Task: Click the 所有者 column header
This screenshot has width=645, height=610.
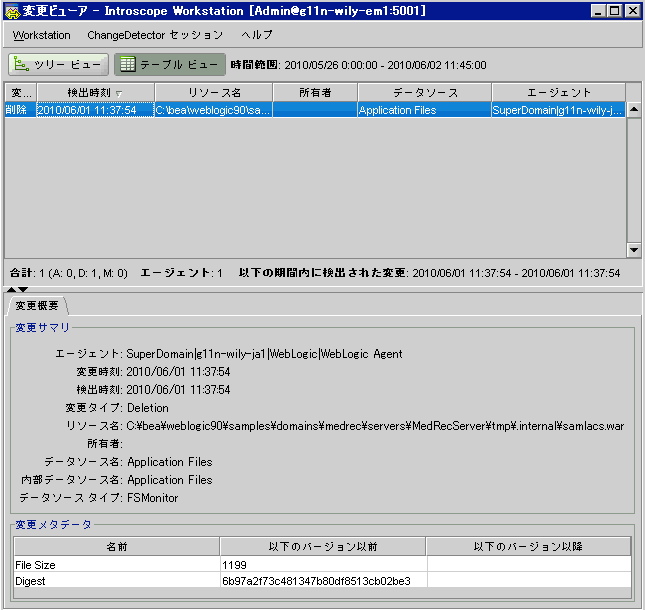Action: (315, 93)
